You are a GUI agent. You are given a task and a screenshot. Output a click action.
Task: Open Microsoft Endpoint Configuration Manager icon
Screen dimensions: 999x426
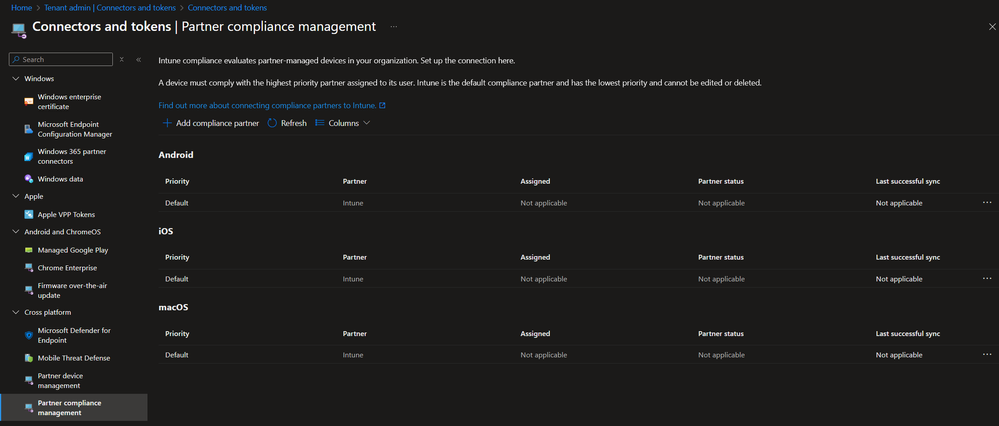point(28,129)
